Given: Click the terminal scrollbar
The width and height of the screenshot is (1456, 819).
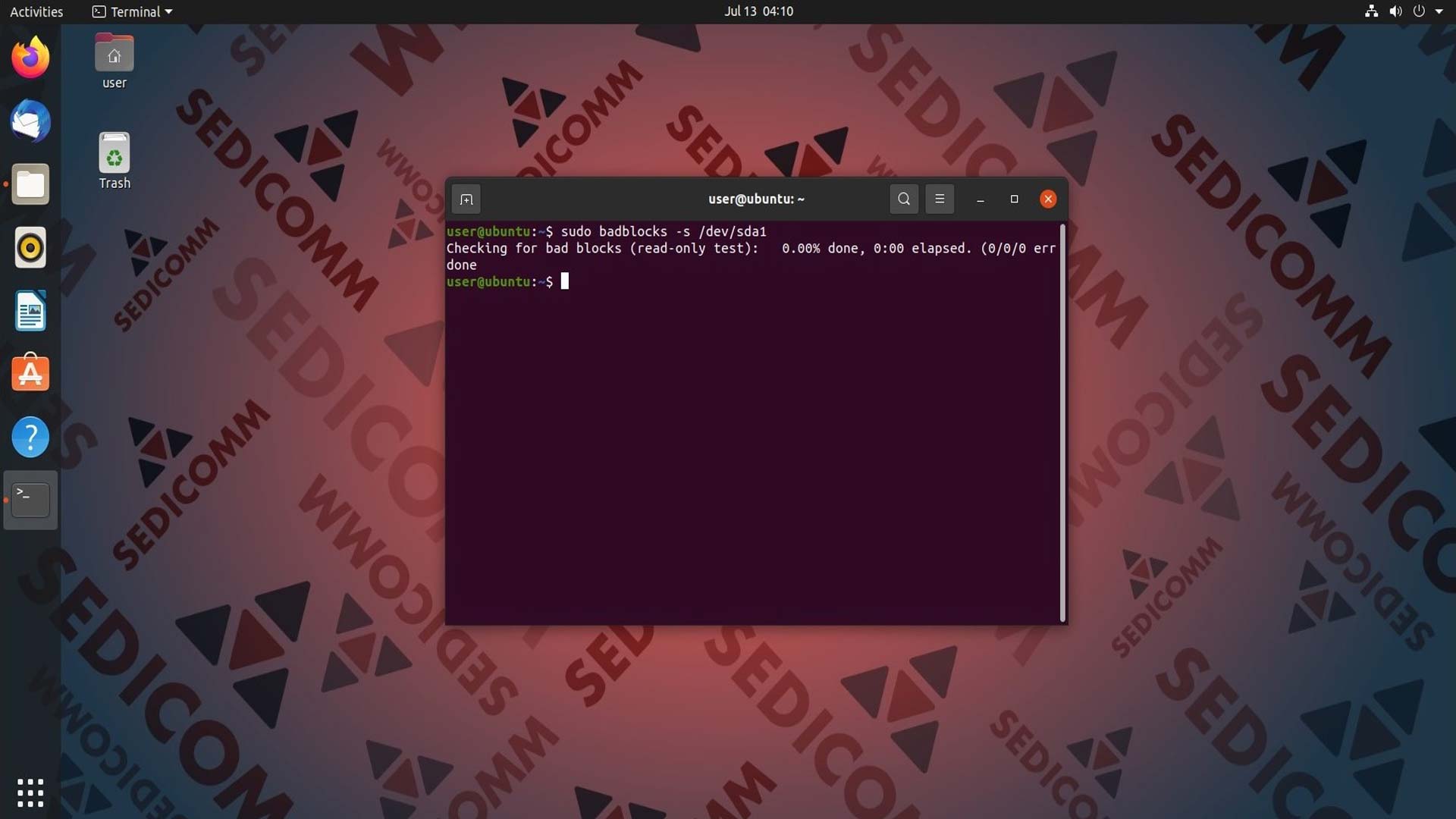Looking at the screenshot, I should (1062, 422).
